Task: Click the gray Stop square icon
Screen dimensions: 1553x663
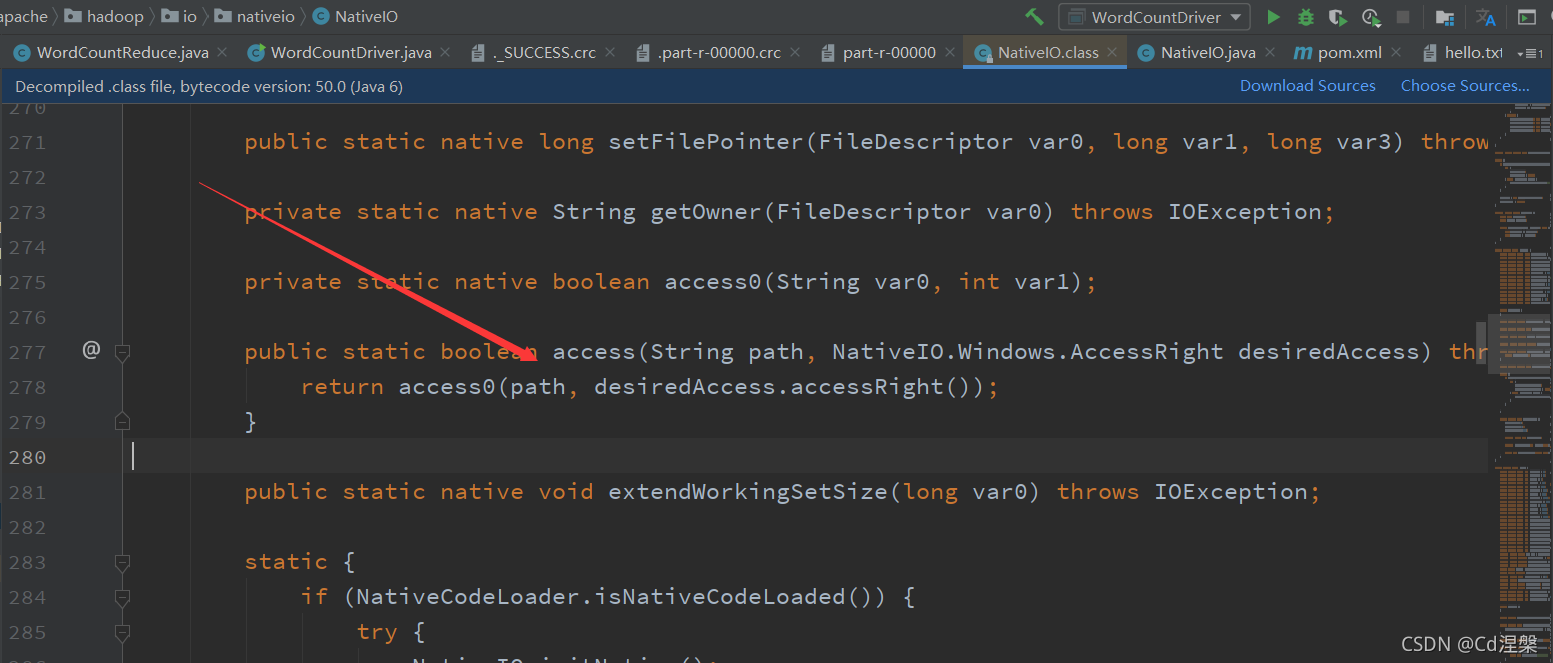Action: point(1403,17)
